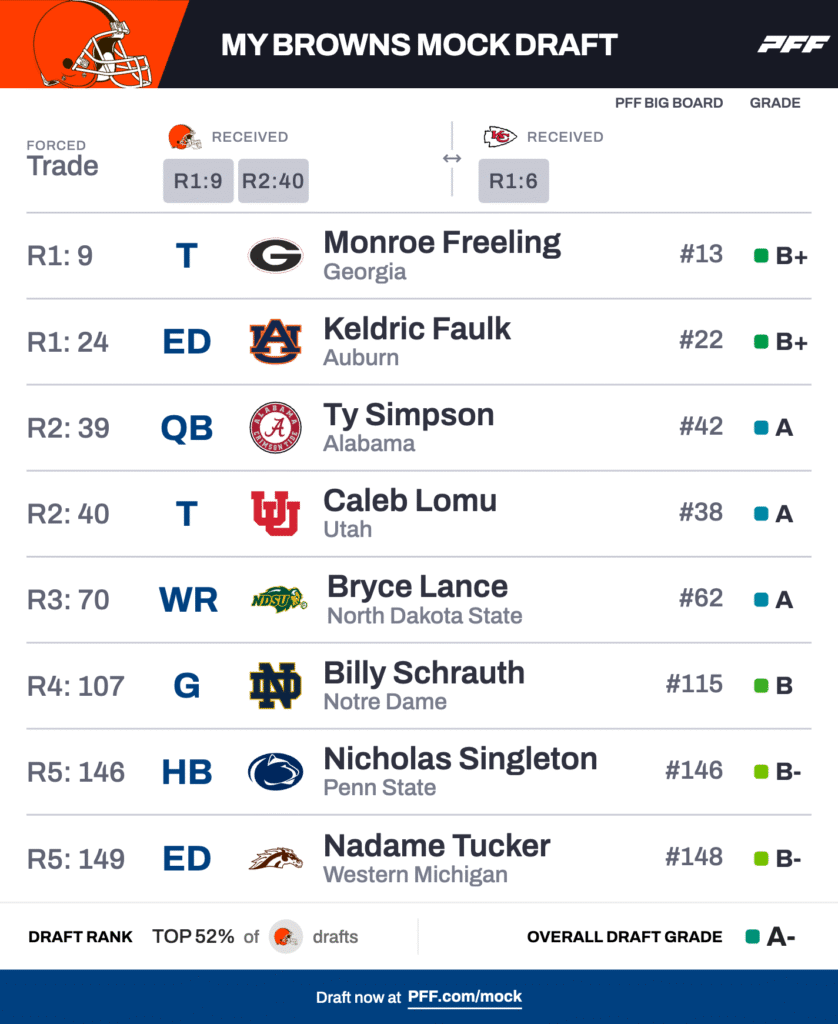Click the green grade swatch beside Monroe Freeling
This screenshot has width=838, height=1024.
pyautogui.click(x=761, y=256)
